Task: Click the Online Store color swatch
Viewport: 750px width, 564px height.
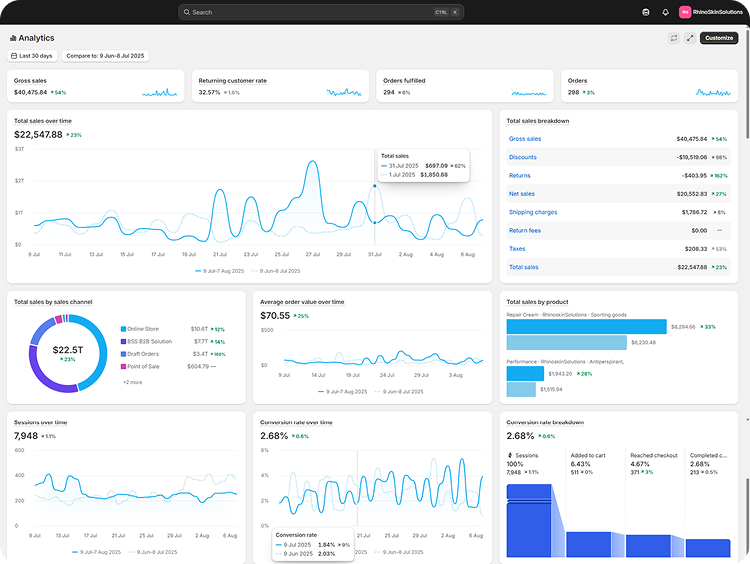Action: coord(123,329)
